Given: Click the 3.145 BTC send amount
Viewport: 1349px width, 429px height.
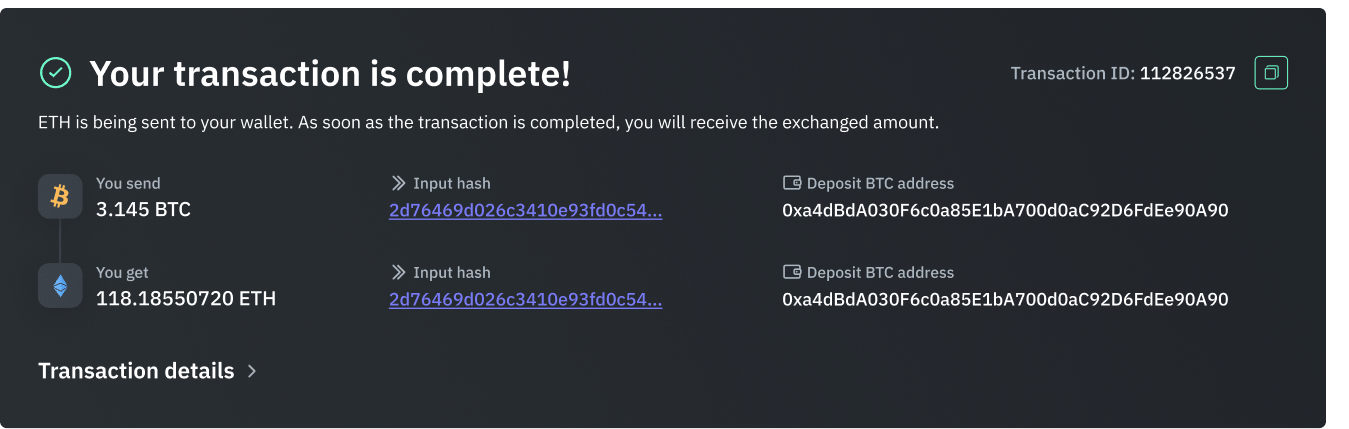Looking at the screenshot, I should pos(143,210).
